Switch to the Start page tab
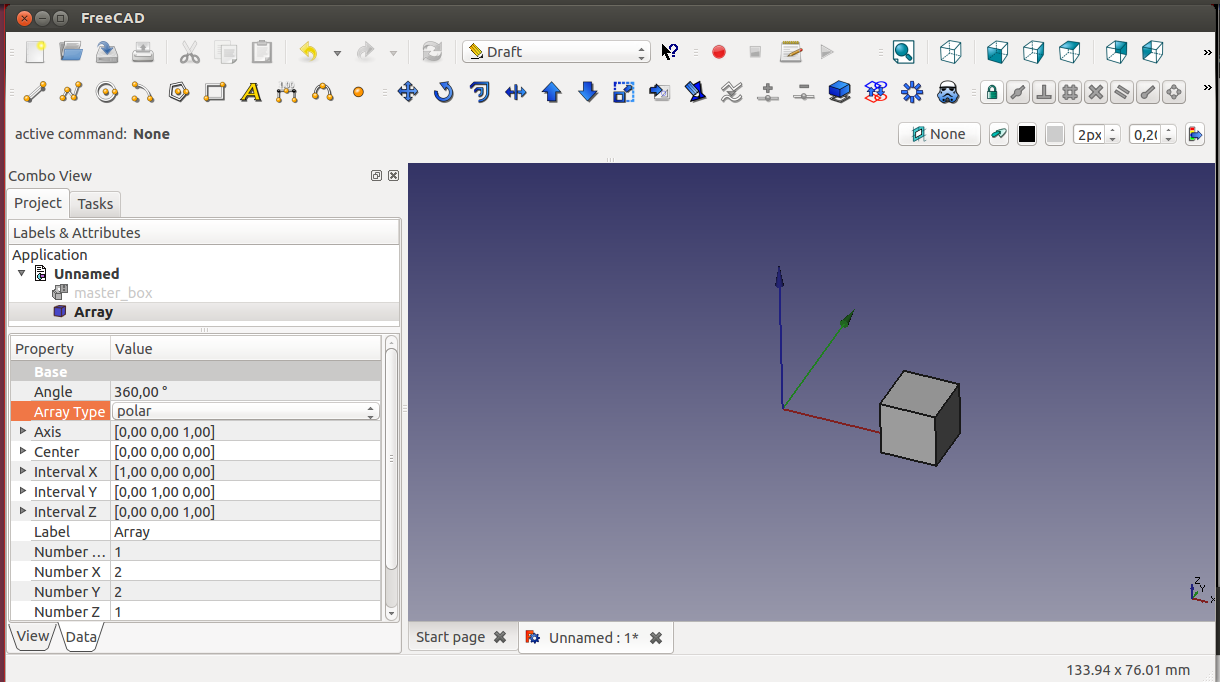 450,637
